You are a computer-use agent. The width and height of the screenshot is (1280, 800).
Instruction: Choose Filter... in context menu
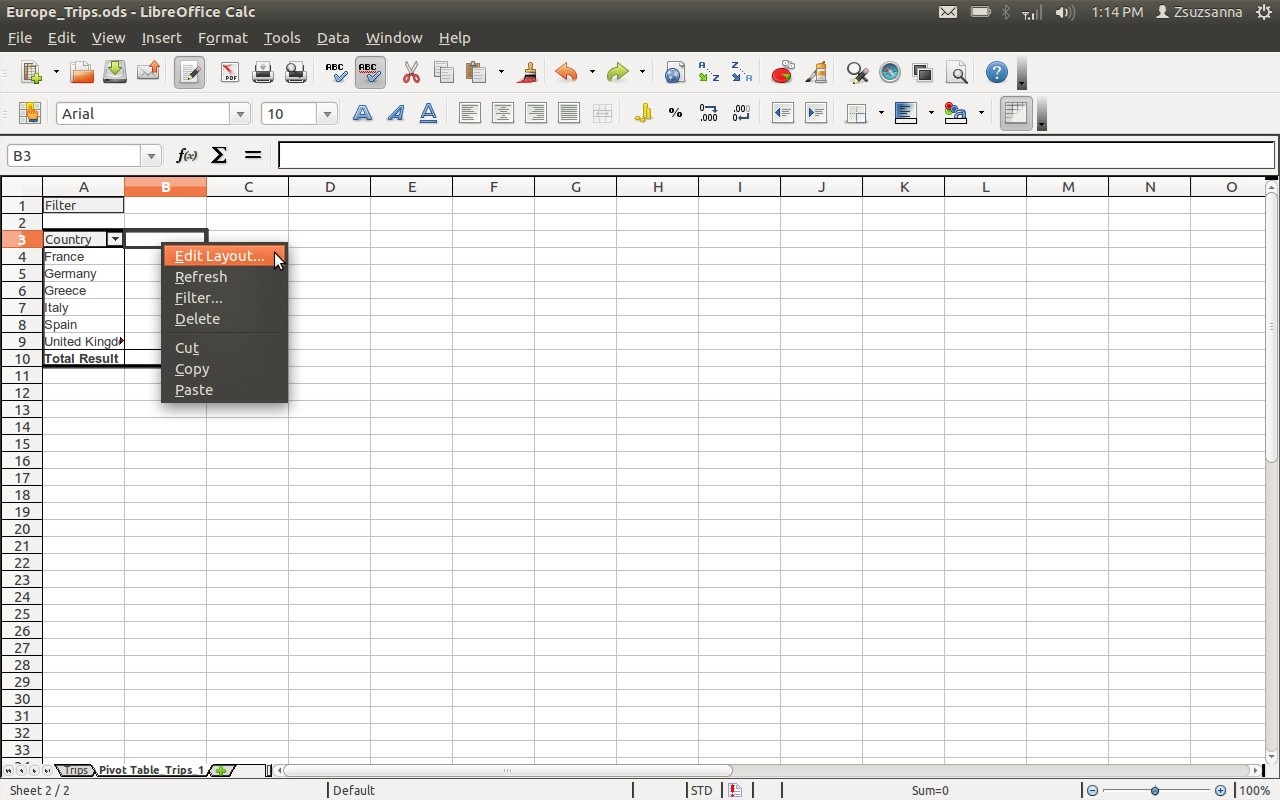tap(225, 298)
